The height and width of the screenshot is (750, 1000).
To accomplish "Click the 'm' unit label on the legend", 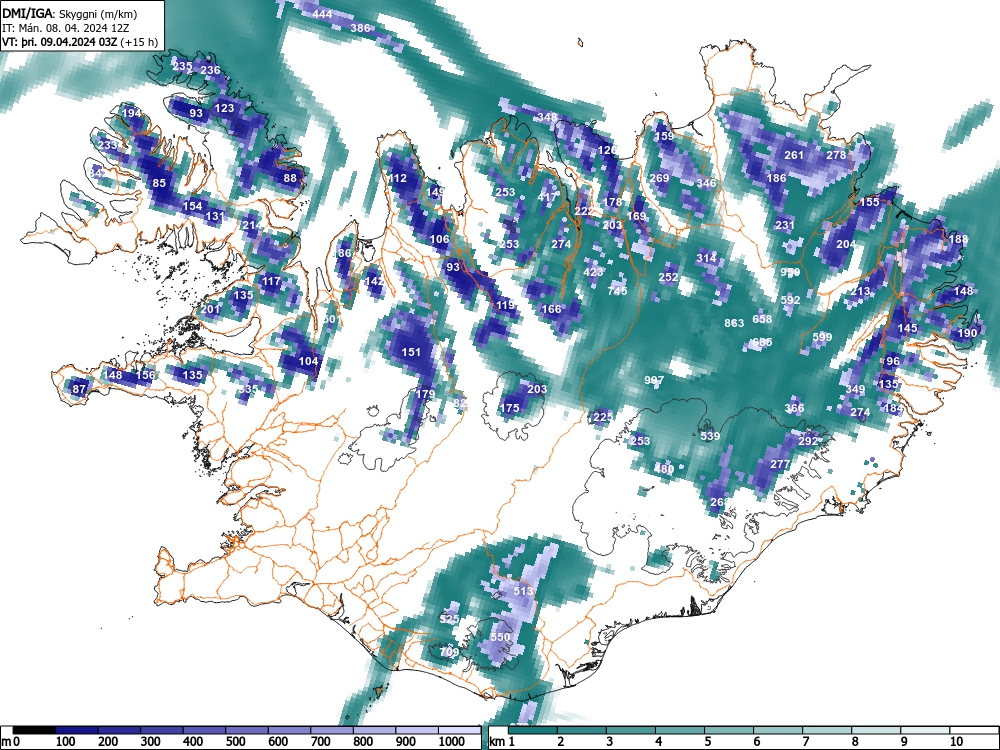I will pos(6,742).
